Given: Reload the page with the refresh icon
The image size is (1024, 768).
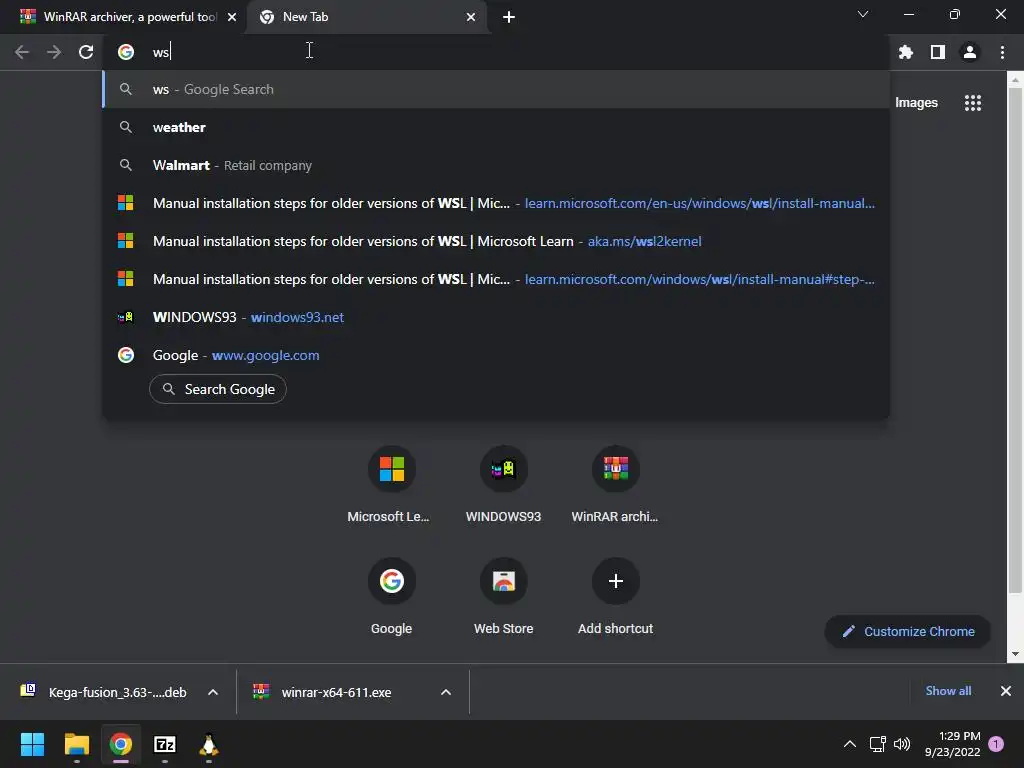Looking at the screenshot, I should pyautogui.click(x=86, y=52).
